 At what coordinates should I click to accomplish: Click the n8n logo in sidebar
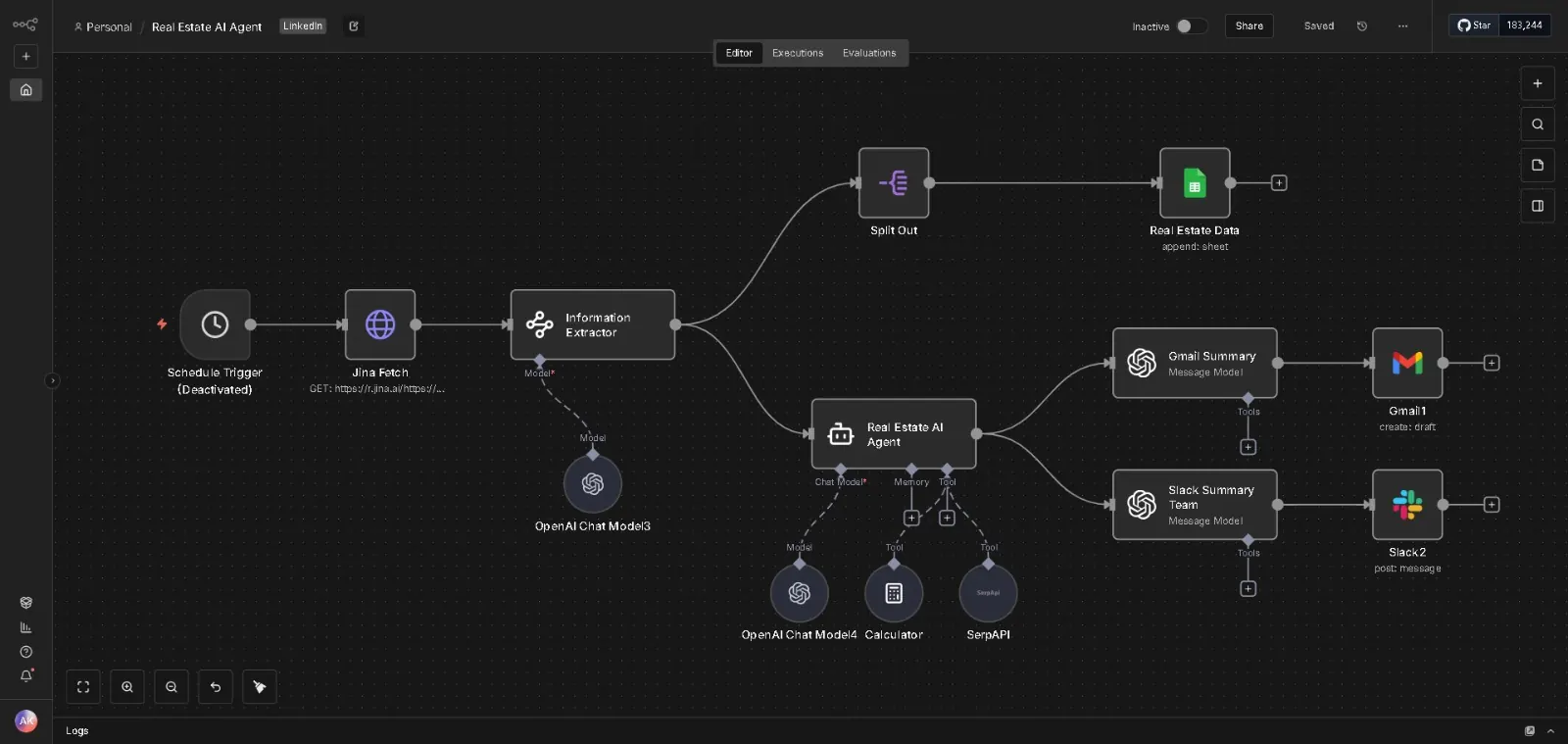[x=25, y=25]
